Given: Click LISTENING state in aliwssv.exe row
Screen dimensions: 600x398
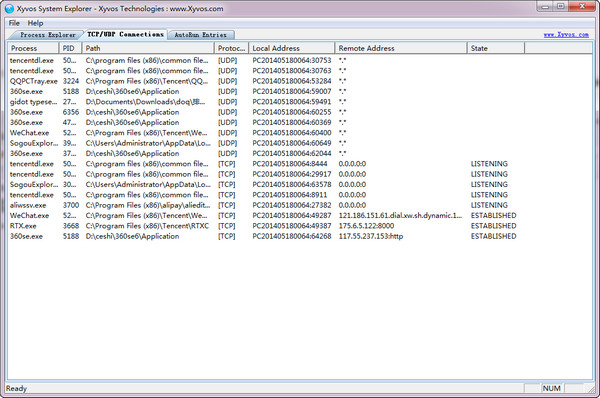Looking at the screenshot, I should 489,205.
